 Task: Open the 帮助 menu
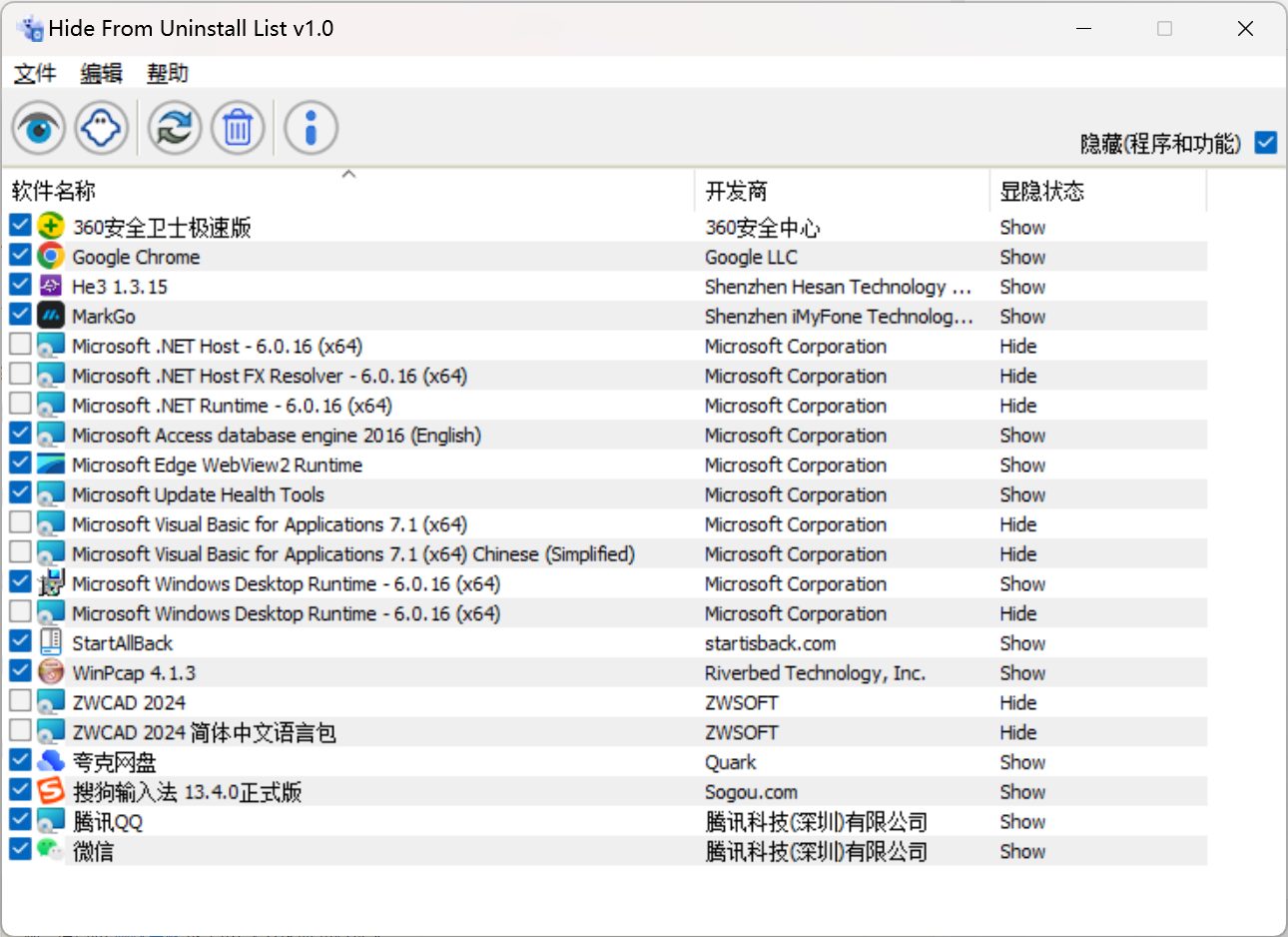click(x=167, y=73)
